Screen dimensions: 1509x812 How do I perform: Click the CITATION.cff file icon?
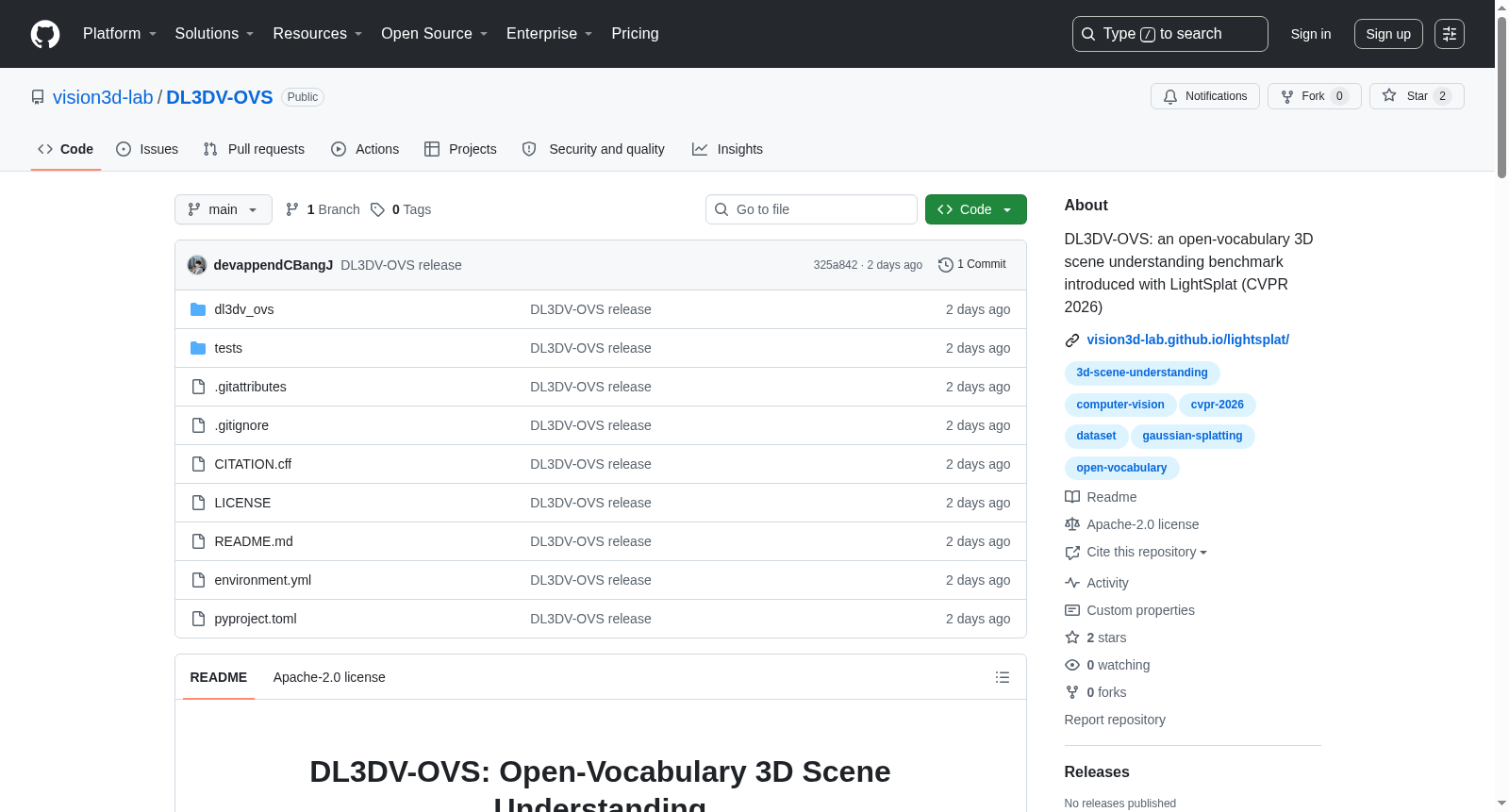(198, 464)
